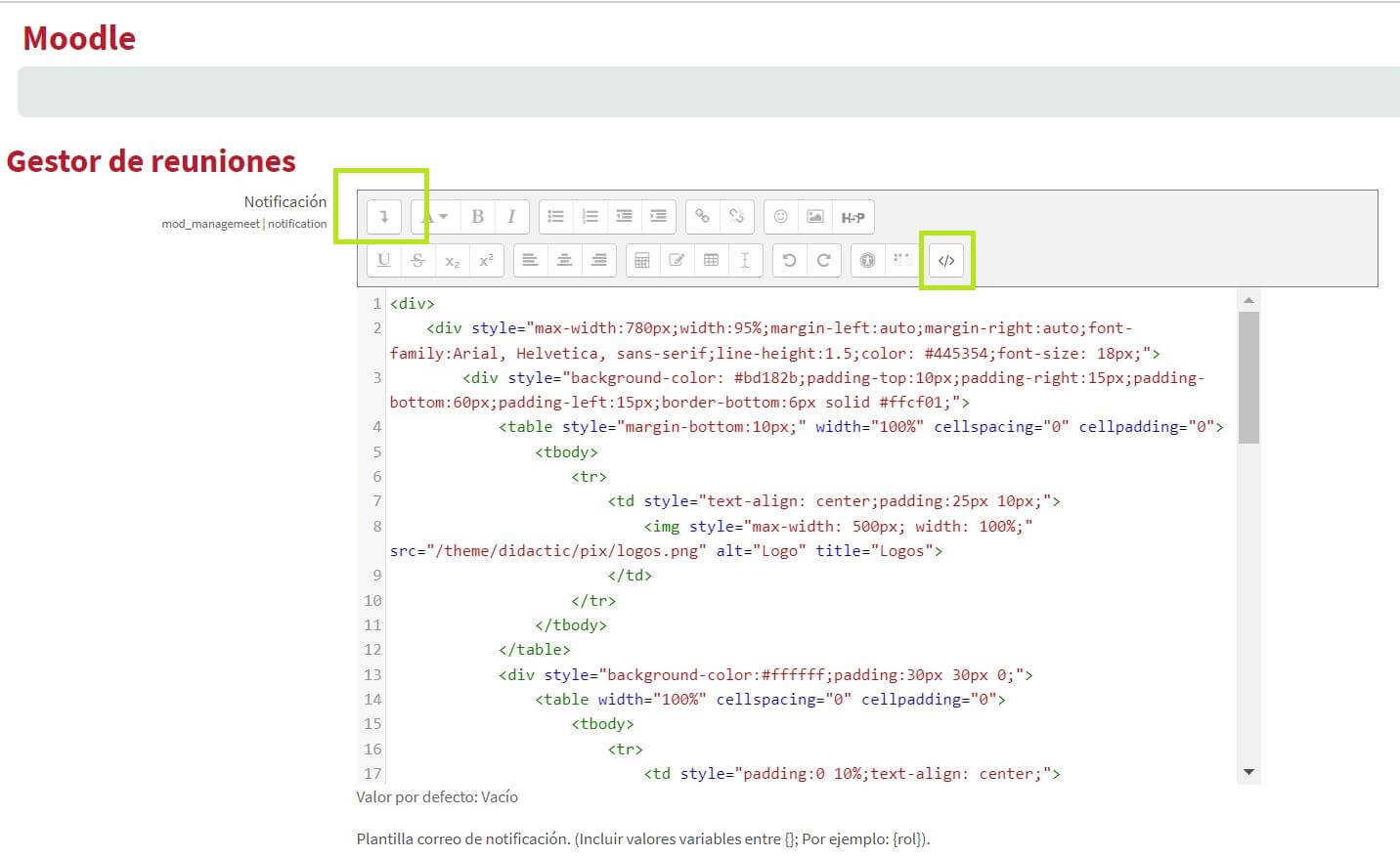Open the insert character edit icon
Screen dimensions: 1400x858
click(x=677, y=260)
